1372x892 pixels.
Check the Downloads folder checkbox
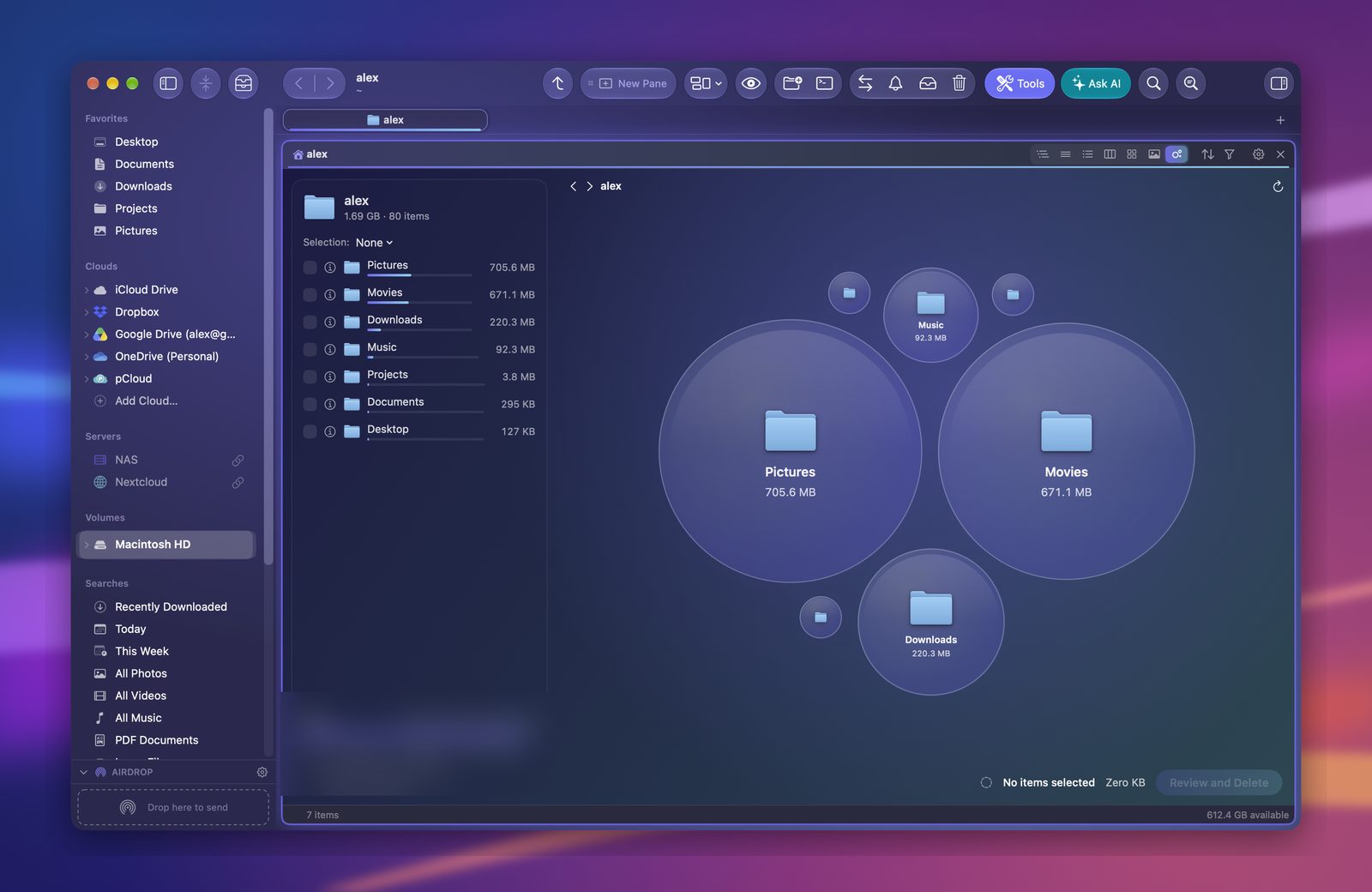[310, 322]
